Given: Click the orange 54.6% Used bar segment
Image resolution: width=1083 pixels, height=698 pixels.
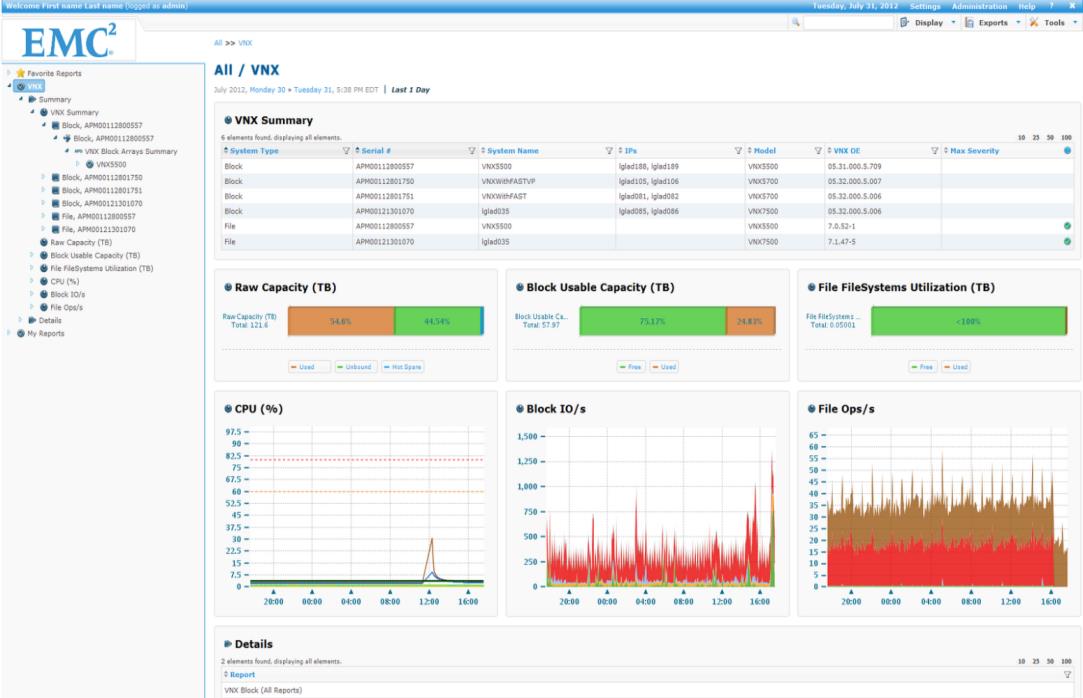Looking at the screenshot, I should pyautogui.click(x=341, y=321).
